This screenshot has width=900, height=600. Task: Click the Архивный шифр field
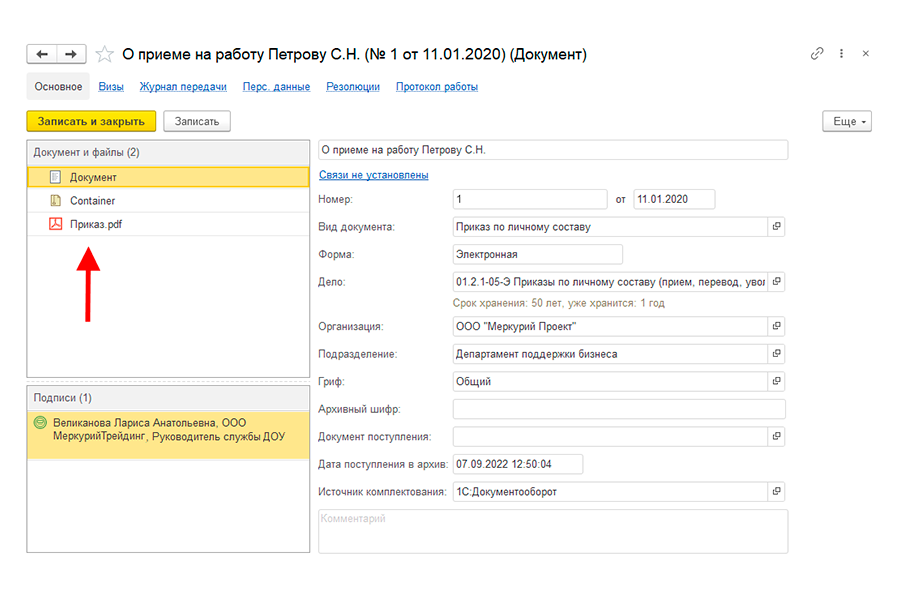click(619, 409)
